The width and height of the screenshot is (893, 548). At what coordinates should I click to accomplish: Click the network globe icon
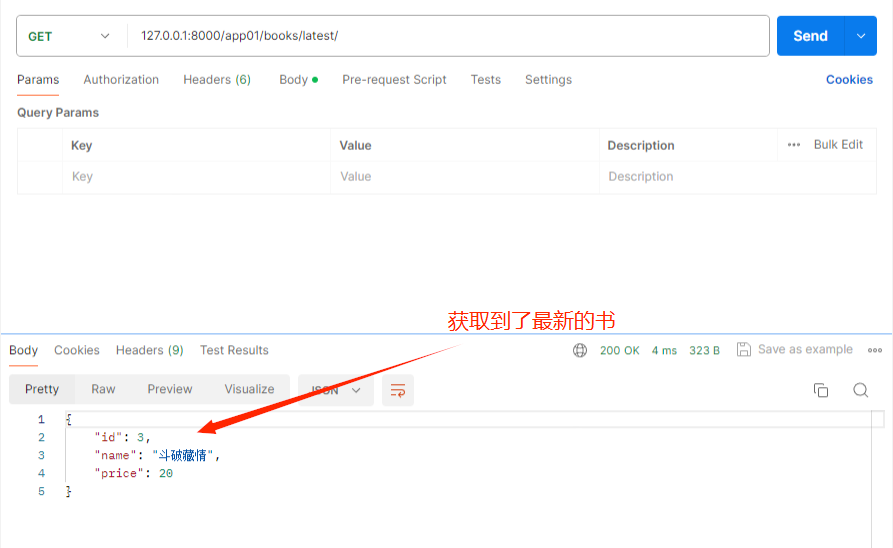click(580, 350)
